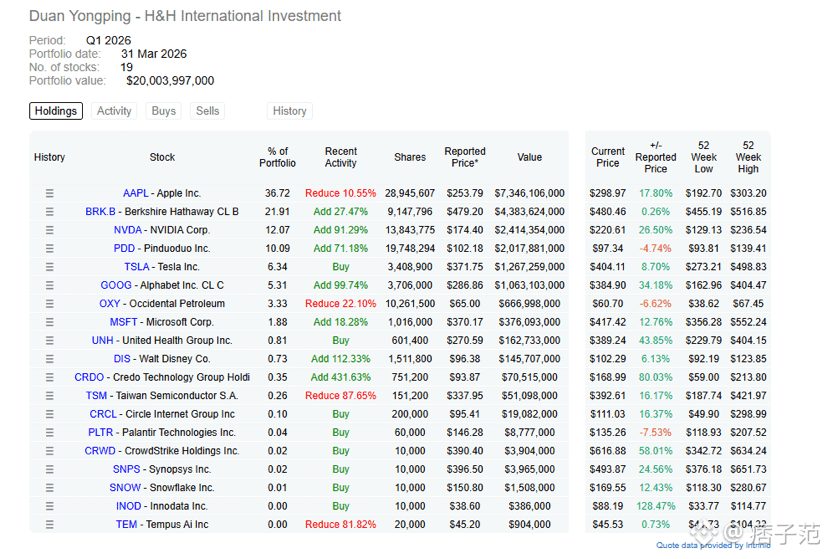This screenshot has width=828, height=559.
Task: Switch to the Activity tab
Action: (114, 111)
